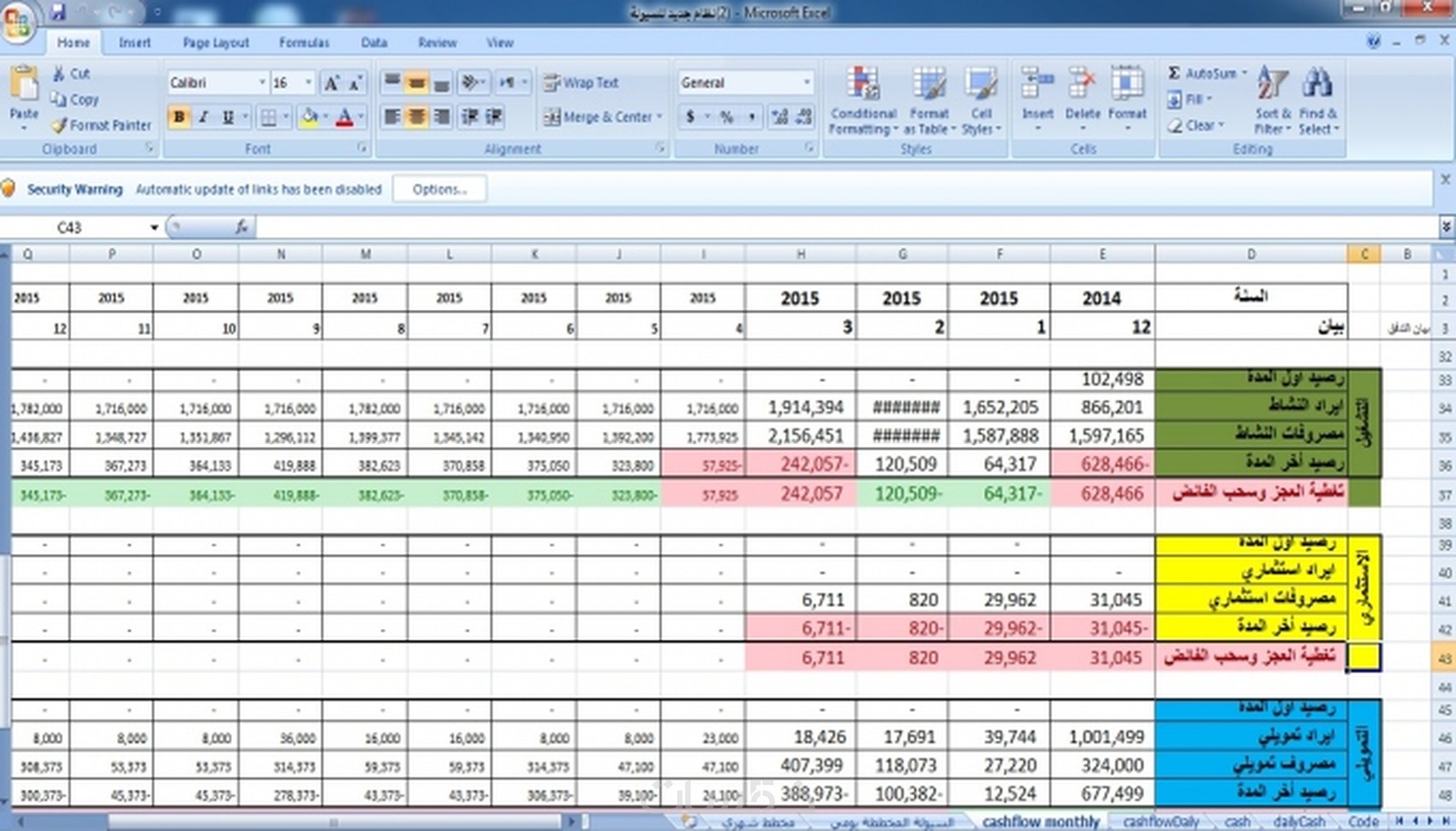
Task: Click the Office round button
Action: click(x=18, y=21)
